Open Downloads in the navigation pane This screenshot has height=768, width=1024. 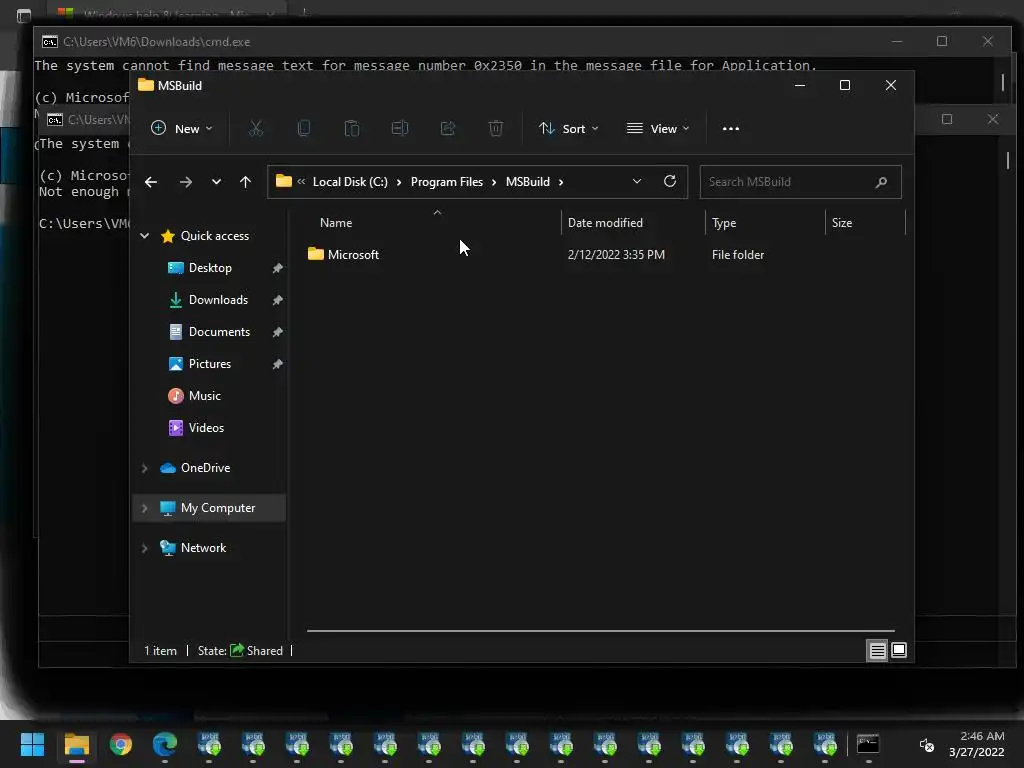(x=218, y=300)
